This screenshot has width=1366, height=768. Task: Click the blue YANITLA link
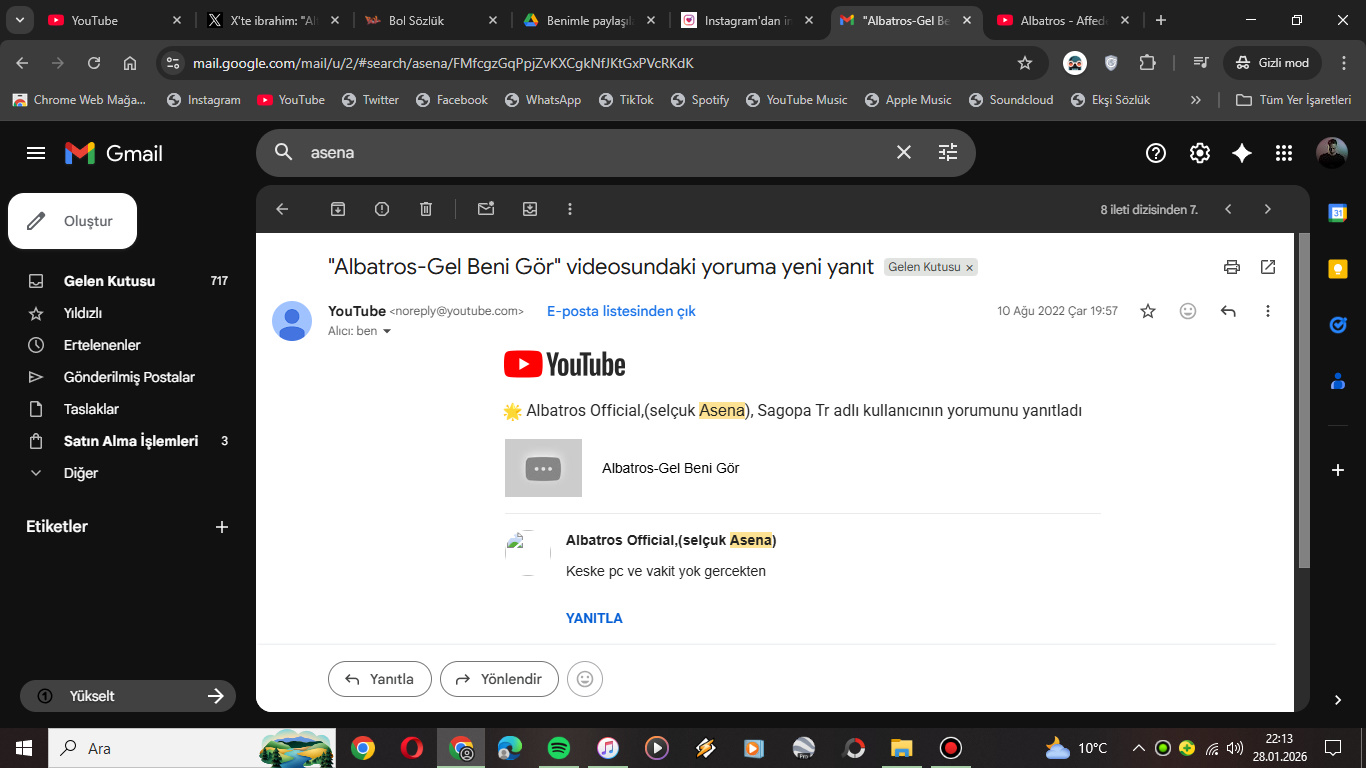tap(594, 618)
